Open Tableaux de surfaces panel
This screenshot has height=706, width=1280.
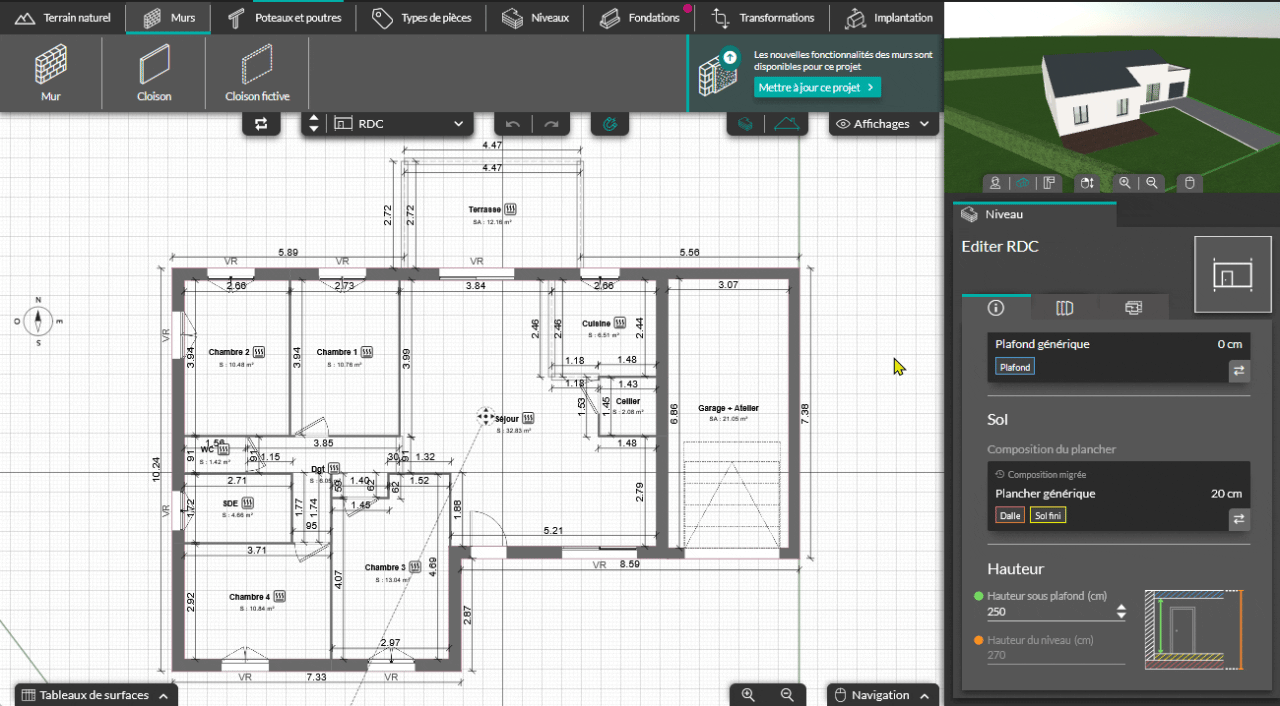96,695
